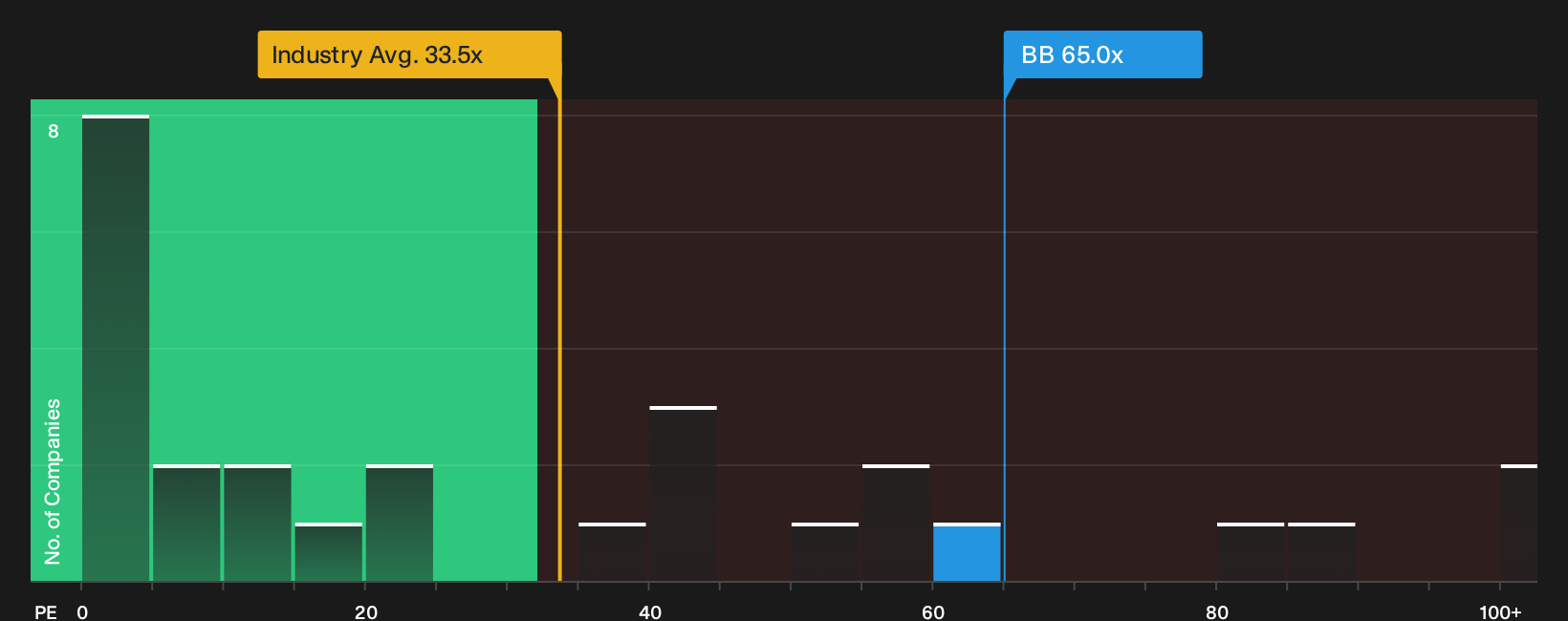
Task: Click the bar at PE 50-55
Action: [825, 552]
